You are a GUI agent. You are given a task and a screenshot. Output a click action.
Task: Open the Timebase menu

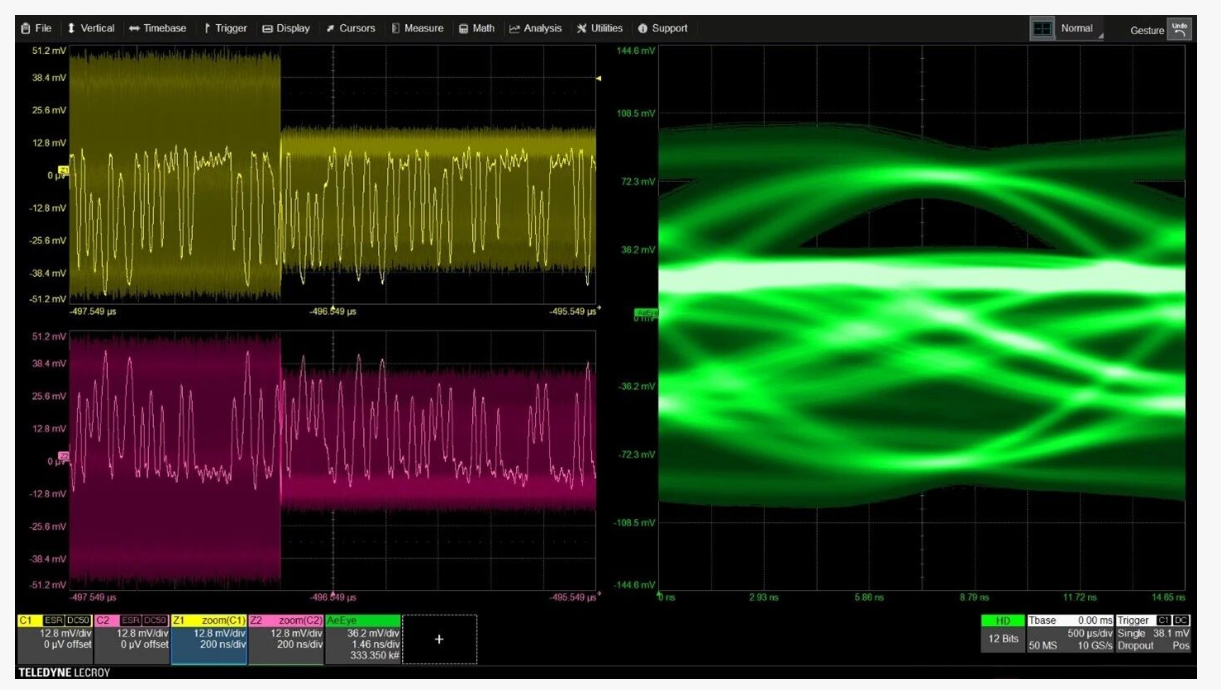158,28
